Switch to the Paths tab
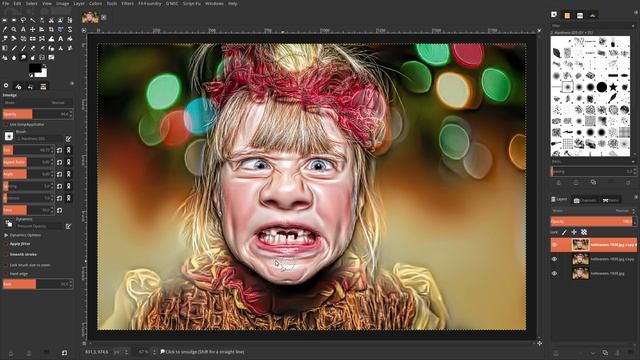This screenshot has height=360, width=640. click(x=611, y=200)
